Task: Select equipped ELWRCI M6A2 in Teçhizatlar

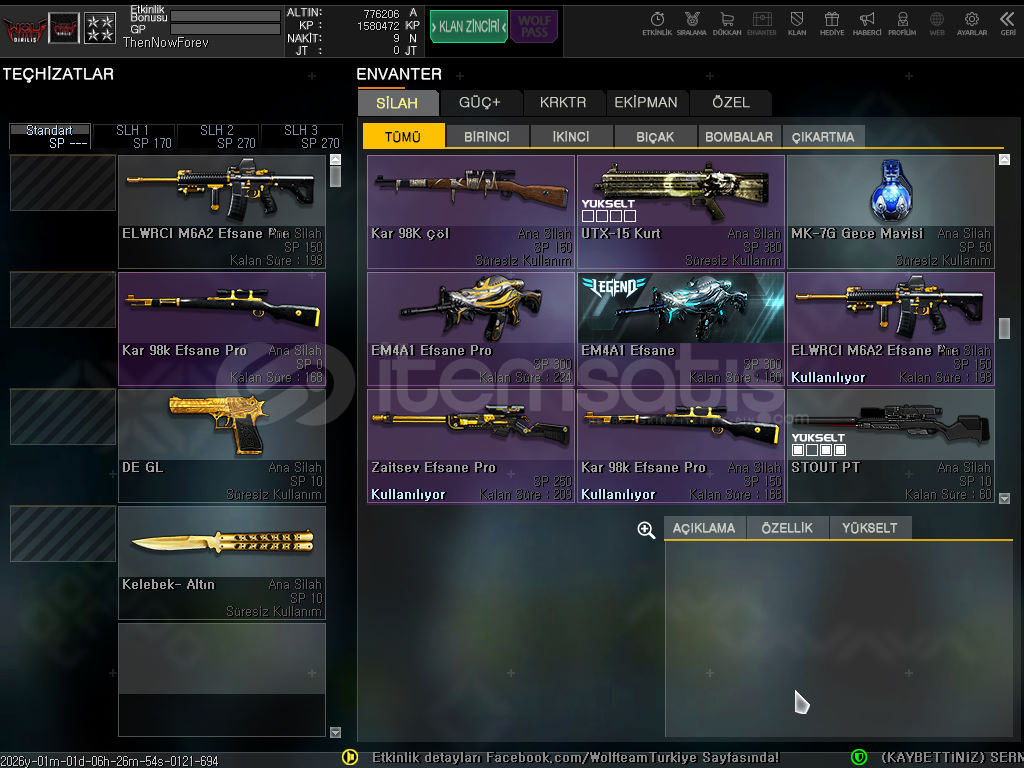Action: pyautogui.click(x=222, y=212)
